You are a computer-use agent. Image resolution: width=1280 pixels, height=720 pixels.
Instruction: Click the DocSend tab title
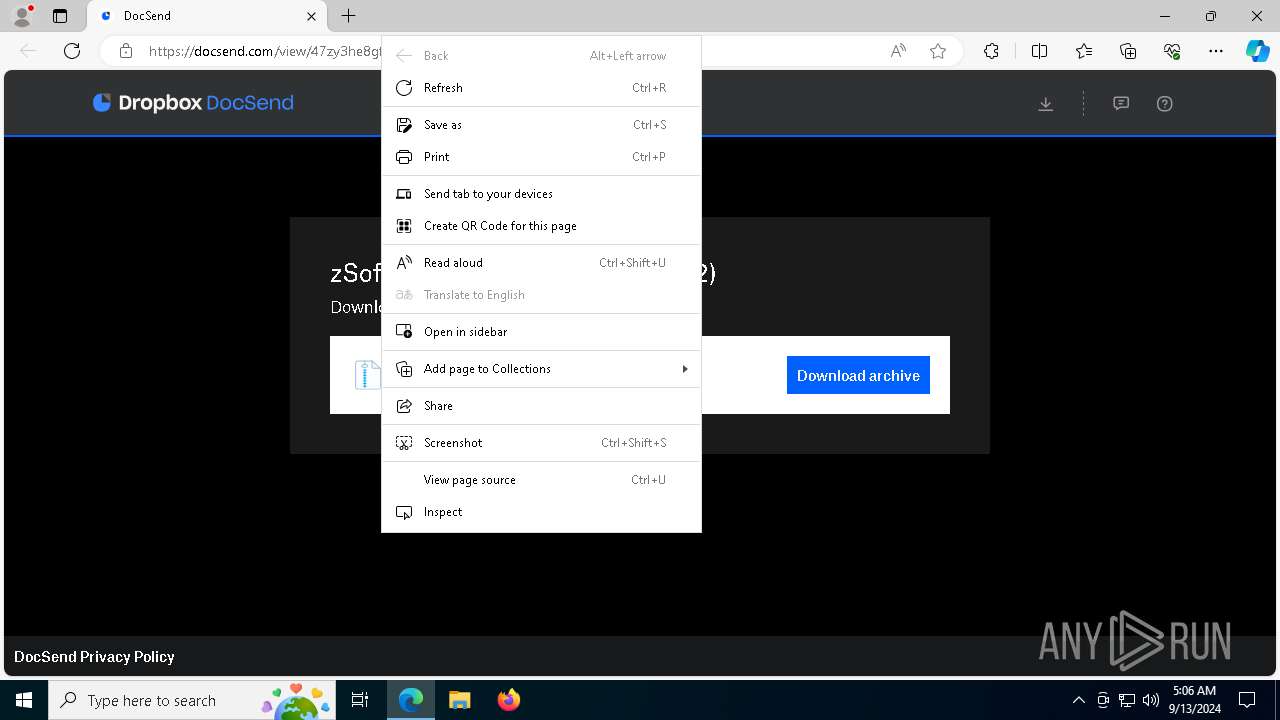[147, 16]
